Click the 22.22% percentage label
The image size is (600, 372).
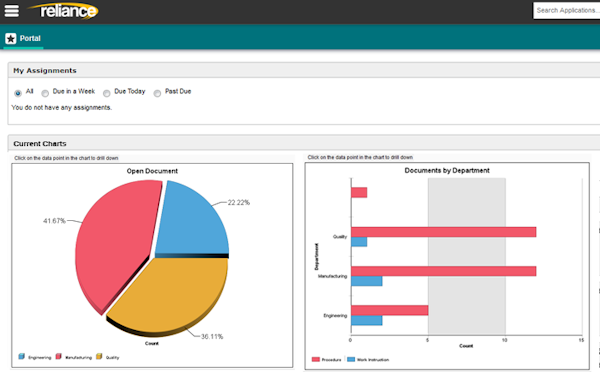click(x=238, y=202)
